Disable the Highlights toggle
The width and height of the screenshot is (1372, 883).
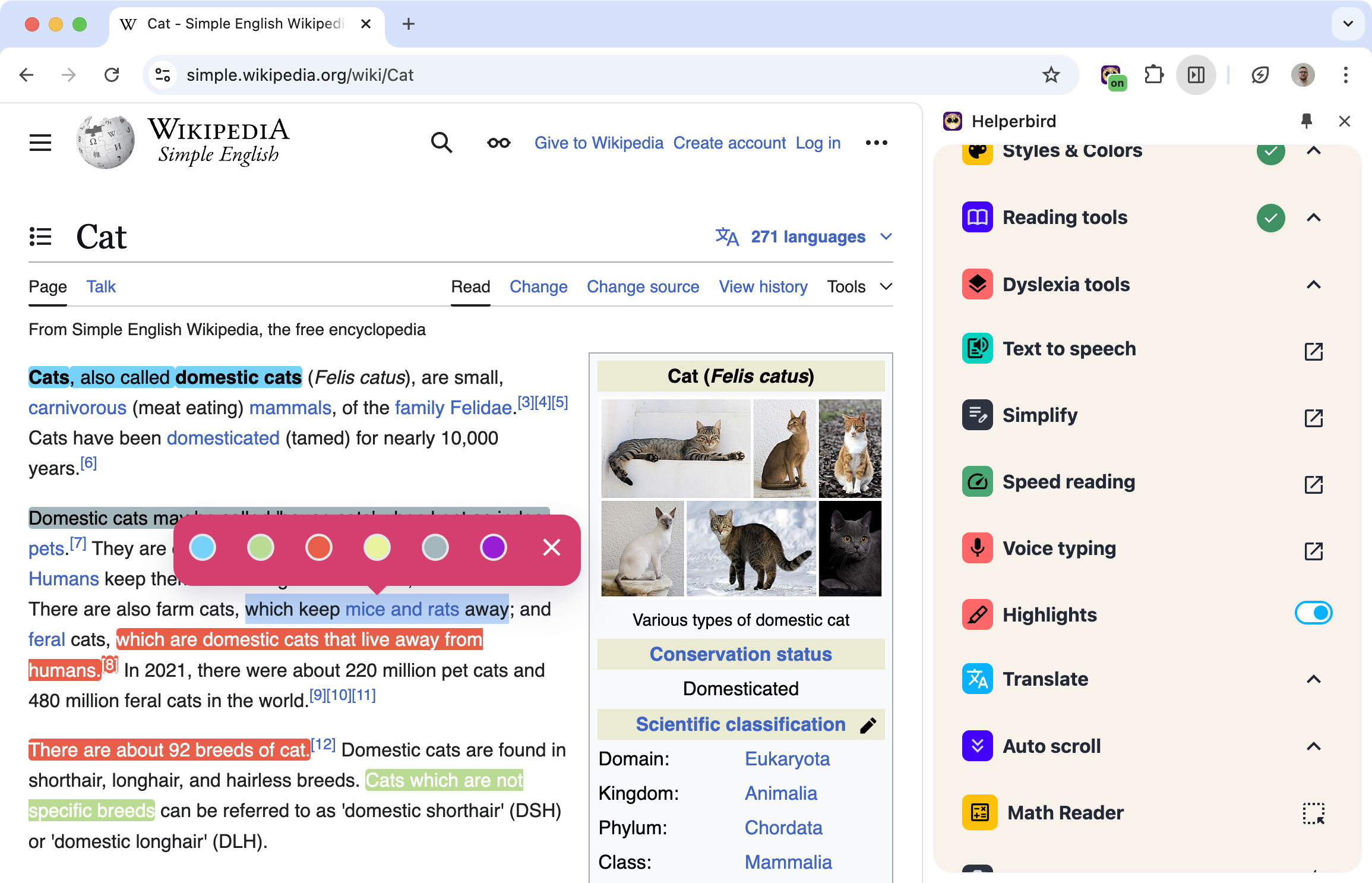(1314, 613)
